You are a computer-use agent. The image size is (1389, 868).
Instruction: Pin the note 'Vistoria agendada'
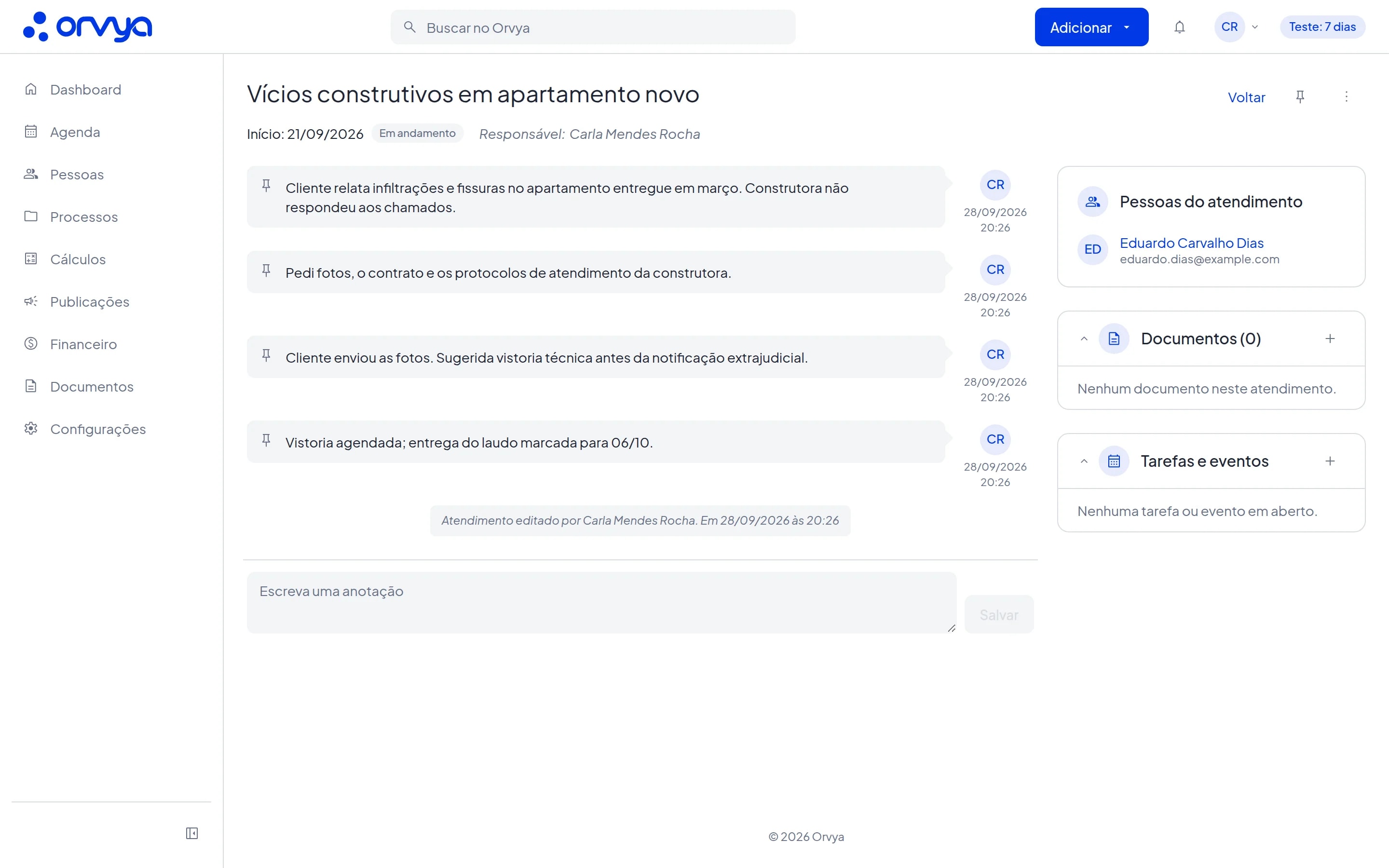click(266, 440)
